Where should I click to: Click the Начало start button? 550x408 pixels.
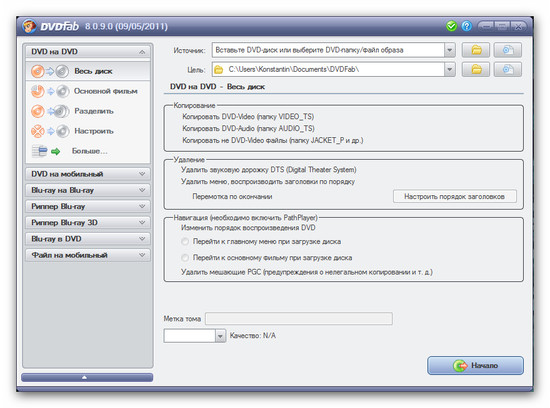pos(475,366)
